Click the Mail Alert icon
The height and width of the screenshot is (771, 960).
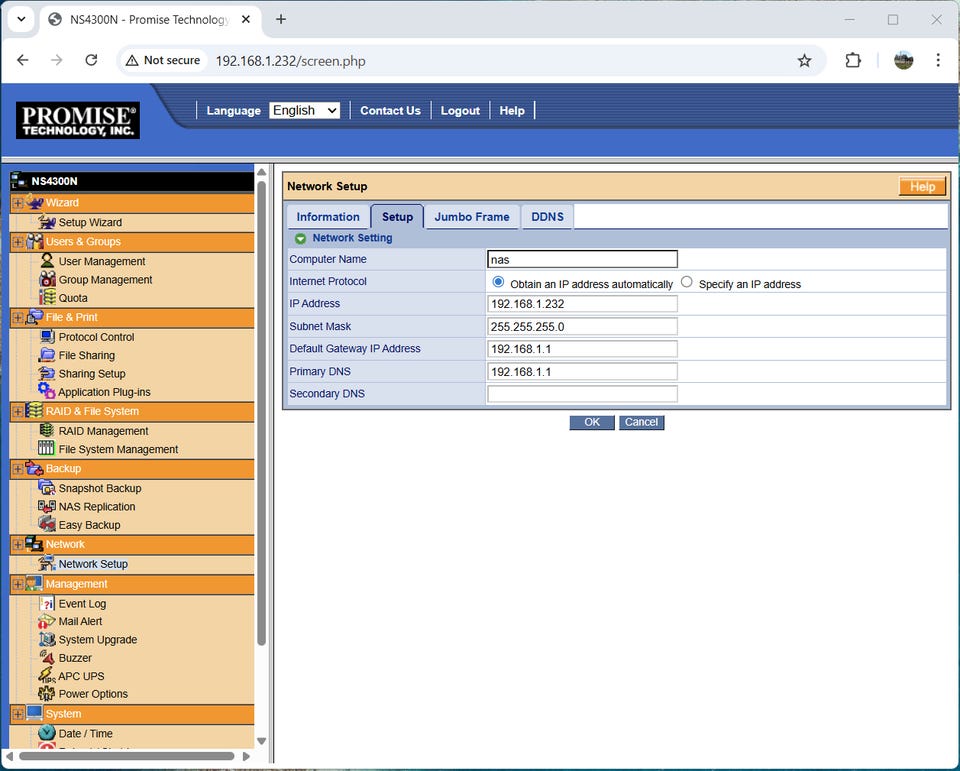coord(47,622)
